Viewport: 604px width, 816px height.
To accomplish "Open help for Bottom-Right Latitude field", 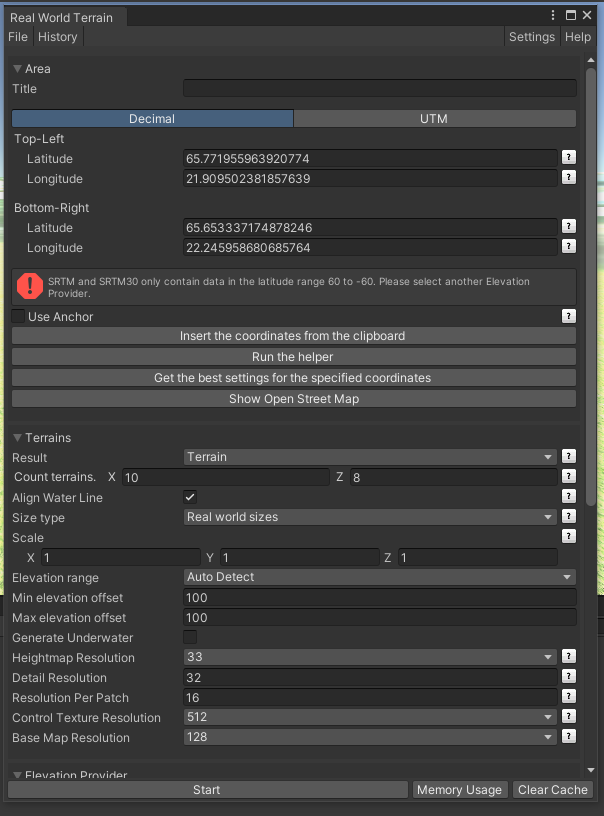I will click(569, 227).
